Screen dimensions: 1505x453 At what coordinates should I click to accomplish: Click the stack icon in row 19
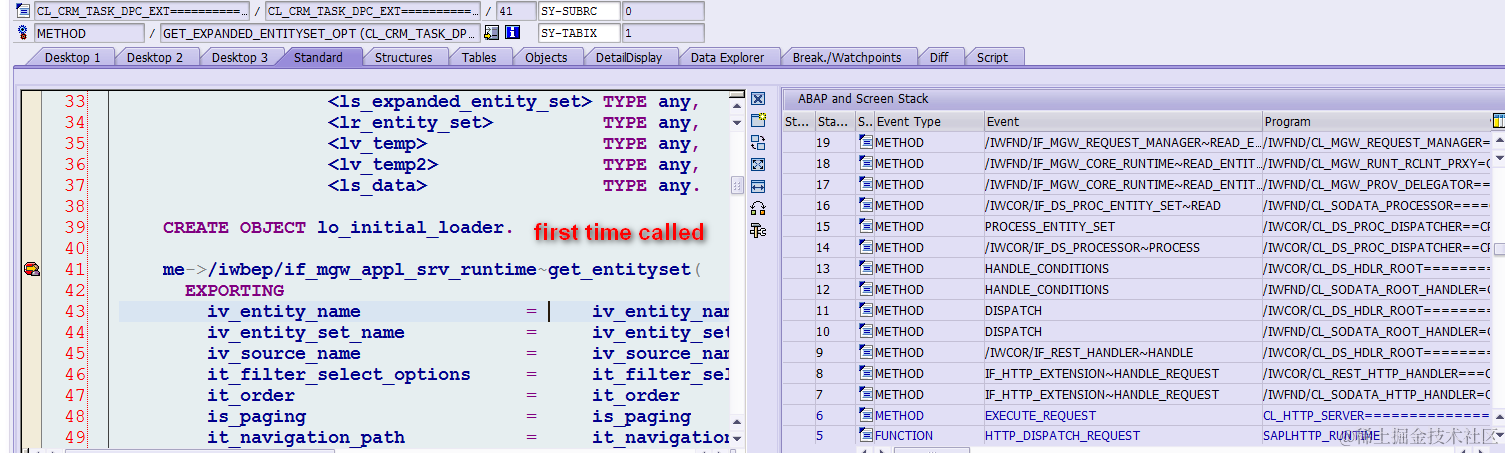pyautogui.click(x=865, y=142)
